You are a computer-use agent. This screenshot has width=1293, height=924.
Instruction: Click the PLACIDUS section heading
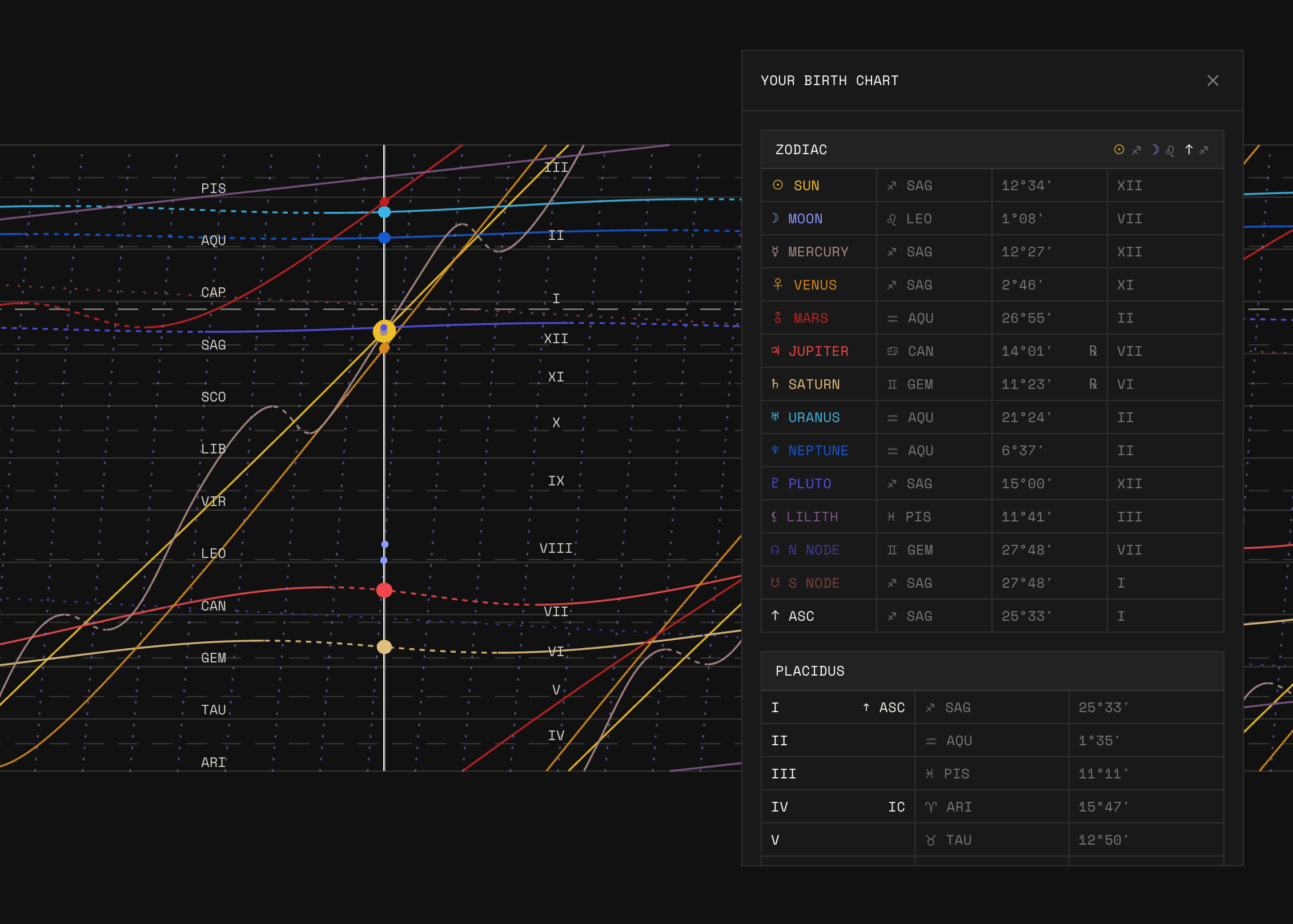coord(810,671)
